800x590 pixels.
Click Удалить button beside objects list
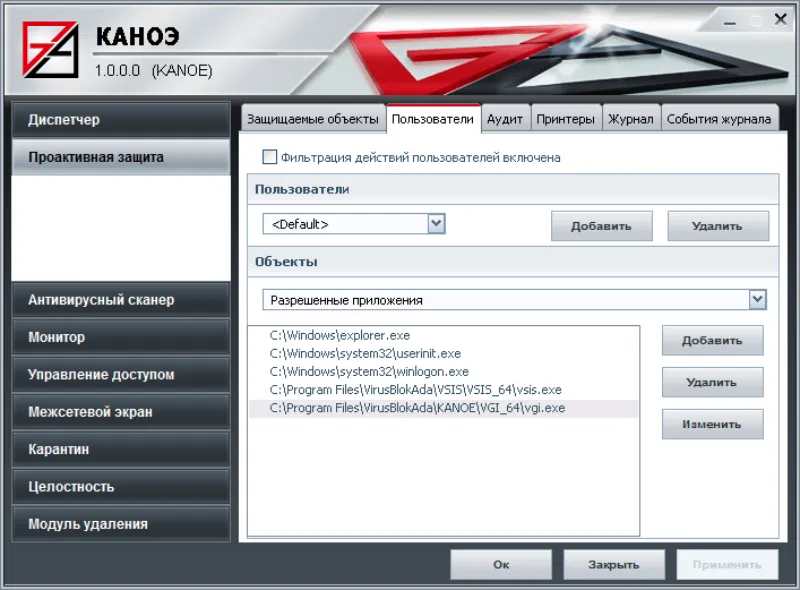(712, 382)
